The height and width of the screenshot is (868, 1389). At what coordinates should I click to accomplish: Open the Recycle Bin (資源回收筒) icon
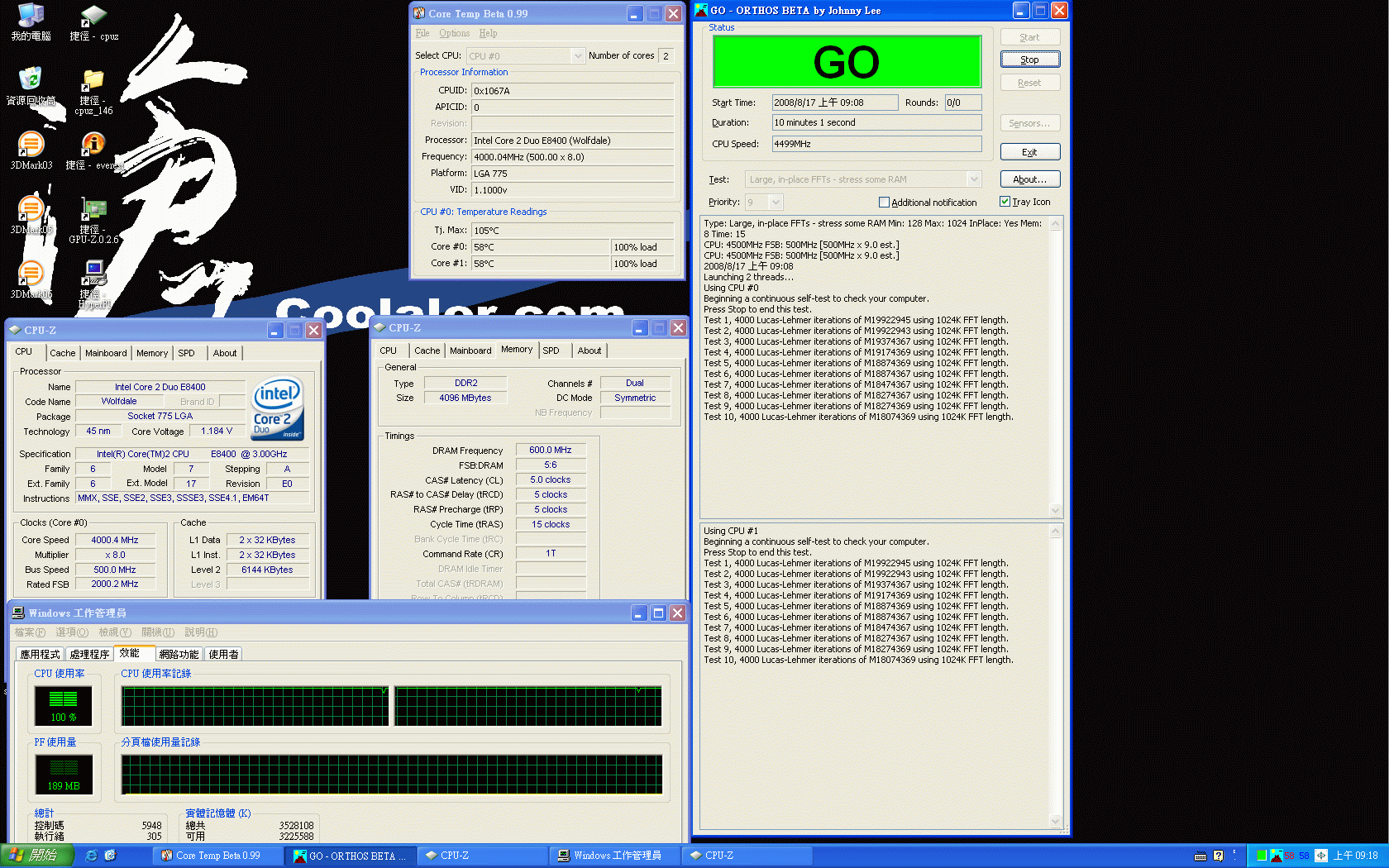click(x=31, y=87)
